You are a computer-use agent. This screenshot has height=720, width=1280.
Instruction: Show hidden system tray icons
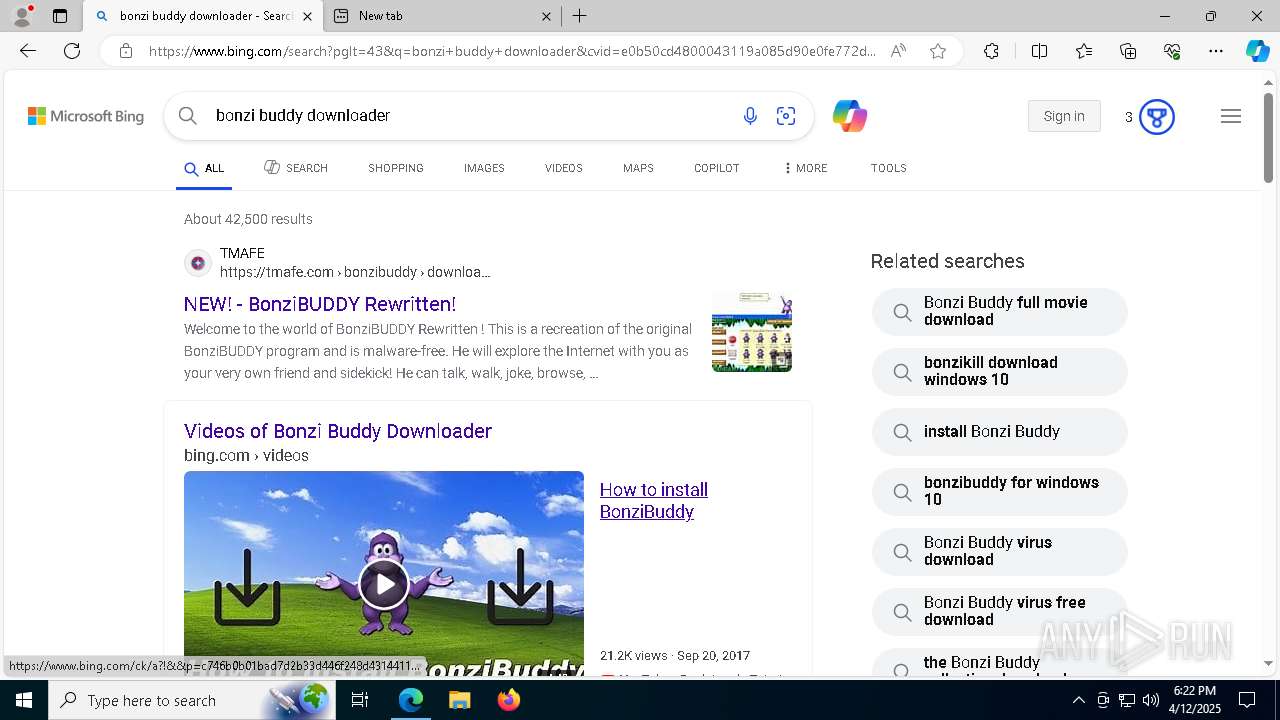[1079, 700]
